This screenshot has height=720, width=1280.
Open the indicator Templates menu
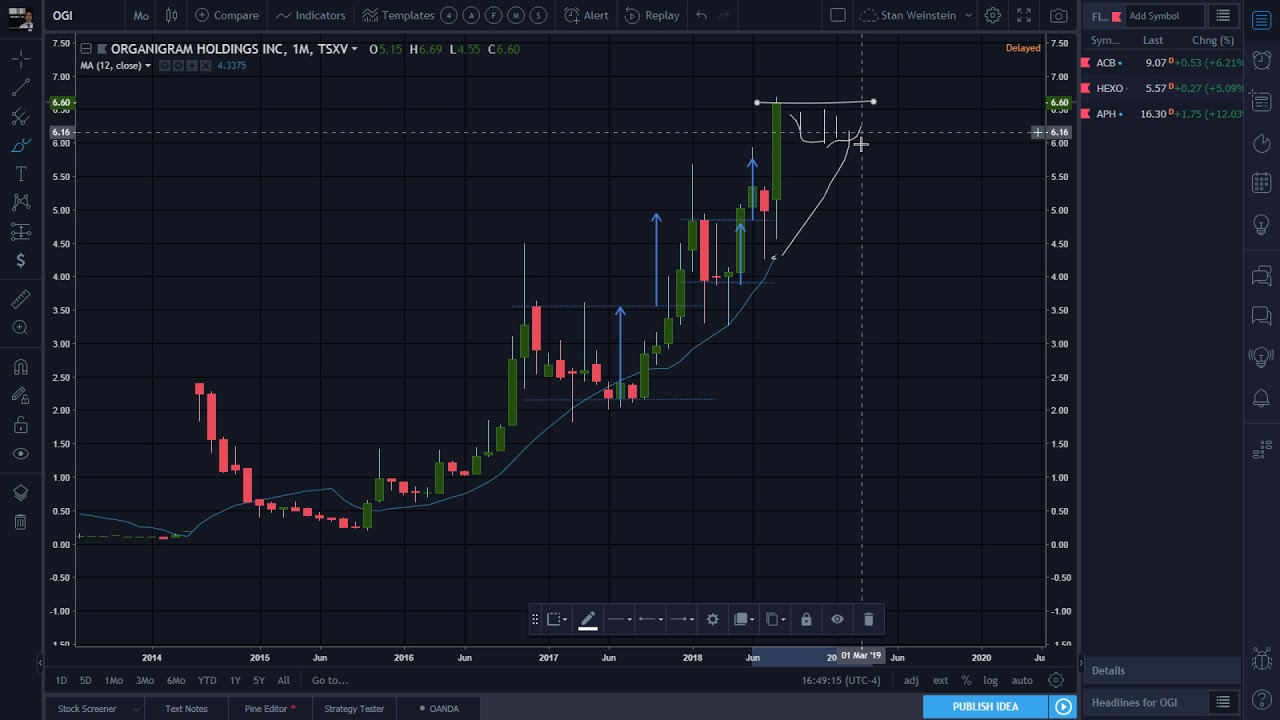click(398, 15)
